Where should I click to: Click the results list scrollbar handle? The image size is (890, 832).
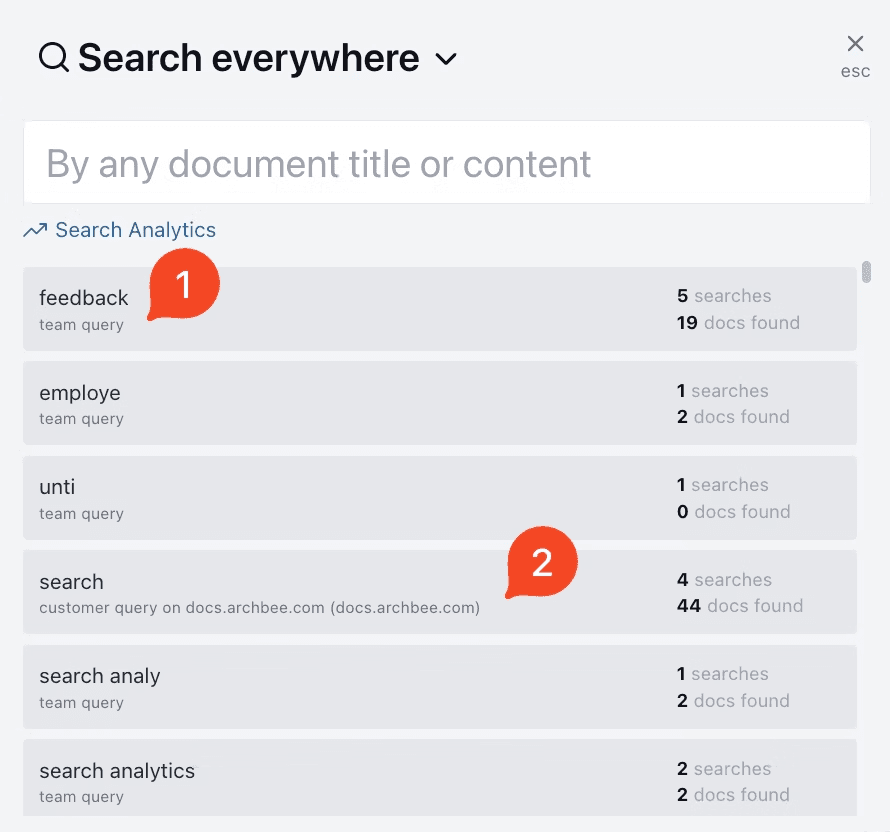(x=866, y=272)
